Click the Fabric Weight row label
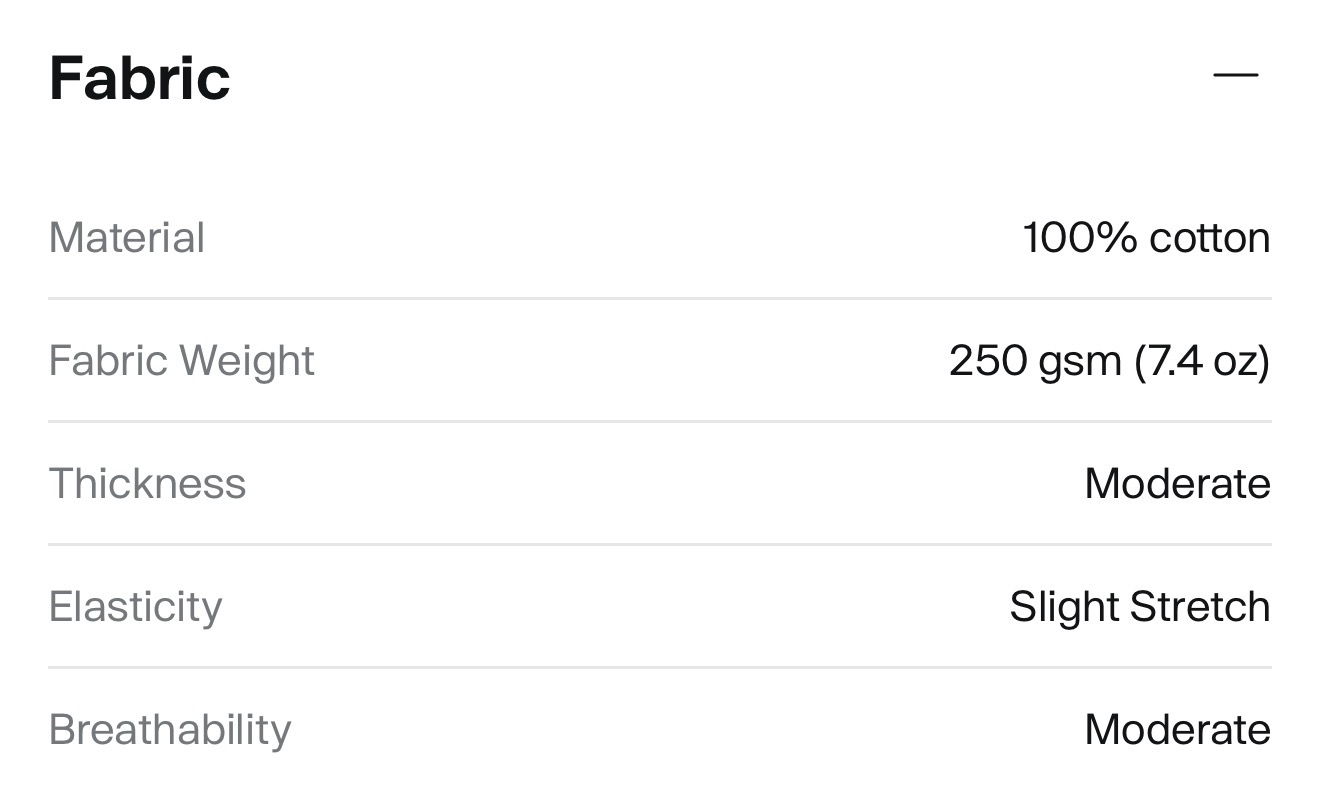 [181, 361]
